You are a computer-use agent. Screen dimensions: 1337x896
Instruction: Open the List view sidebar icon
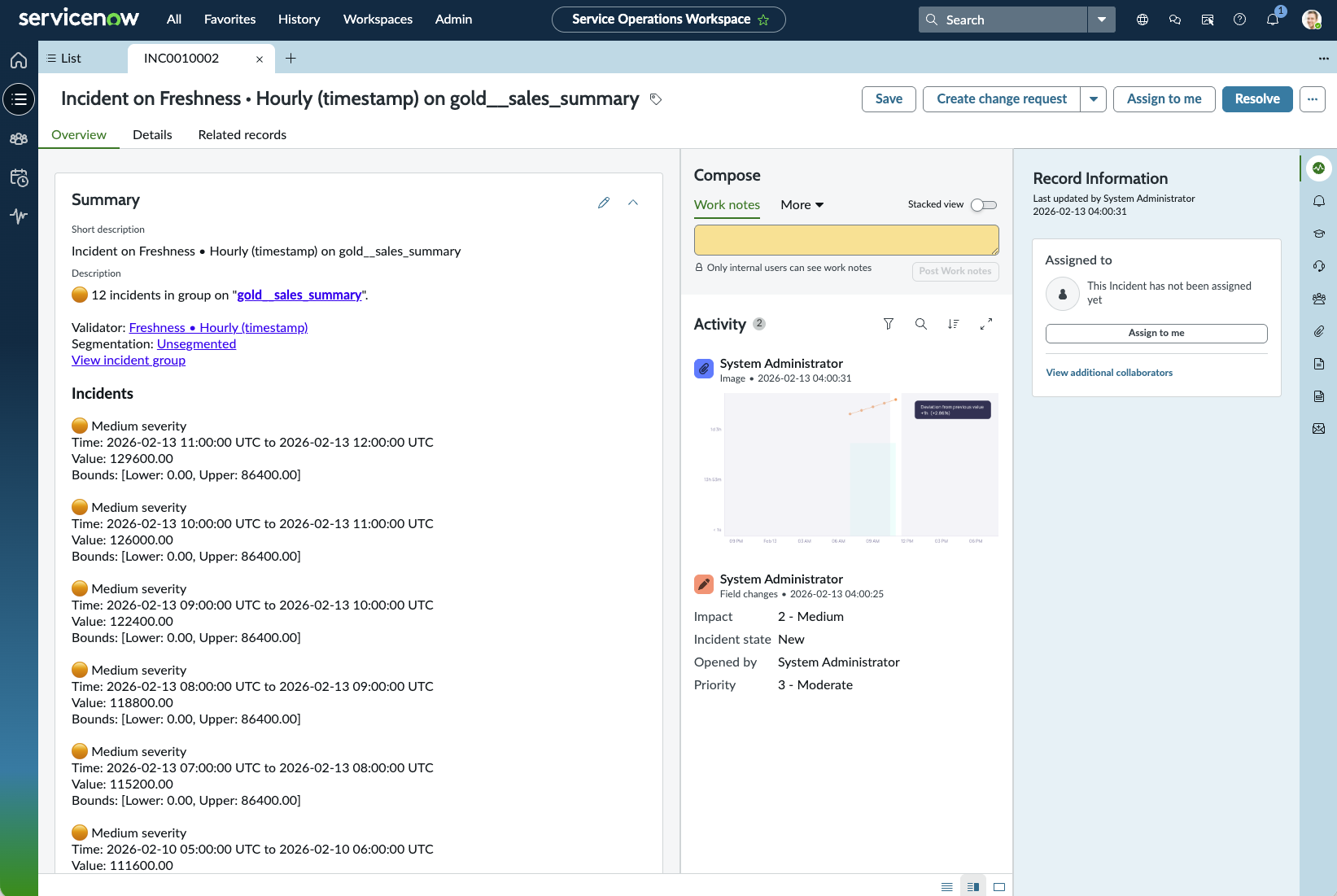[x=19, y=99]
